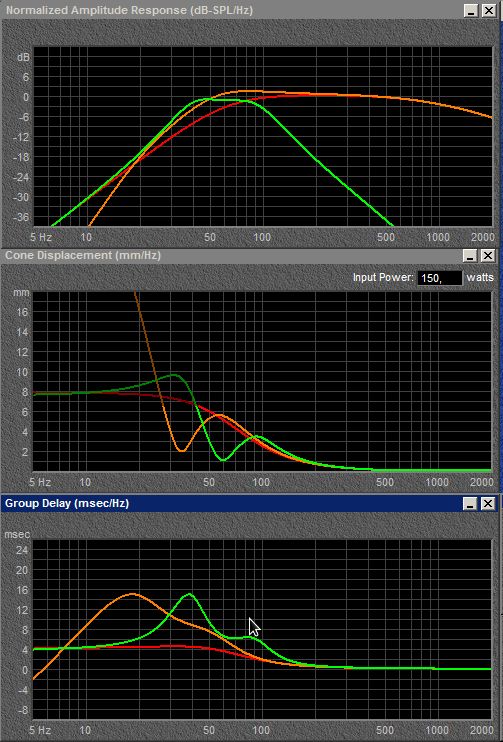Click the green curve peak in Group Delay graph
503x742 pixels.
pos(189,594)
